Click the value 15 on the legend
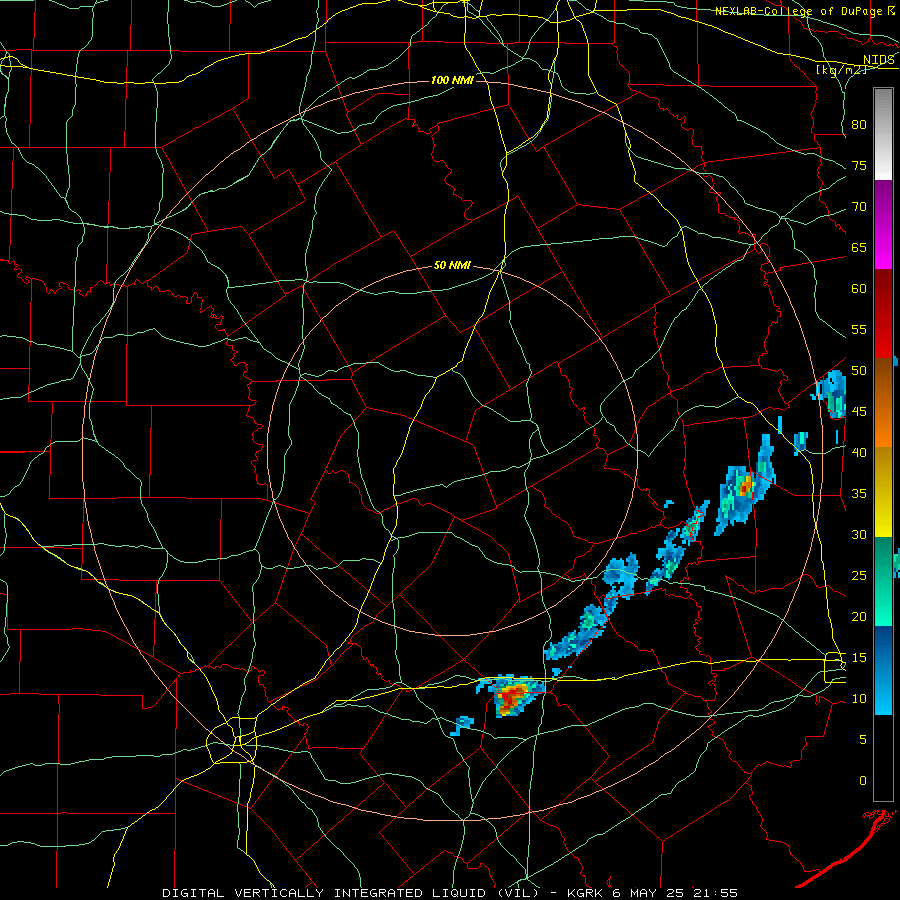 click(859, 658)
